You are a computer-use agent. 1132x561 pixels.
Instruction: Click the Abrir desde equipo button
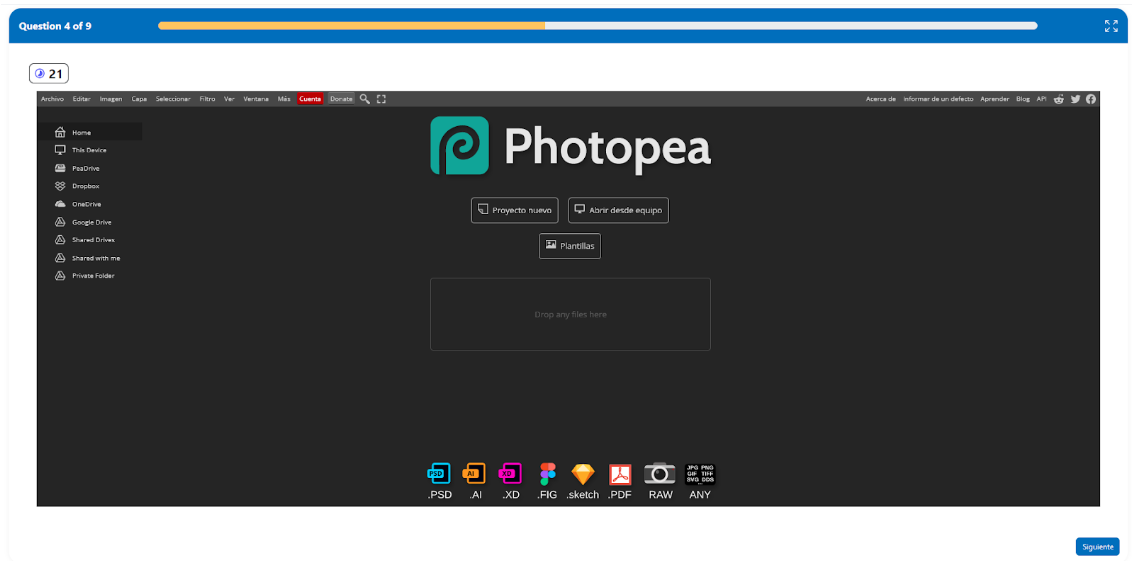[x=619, y=210]
